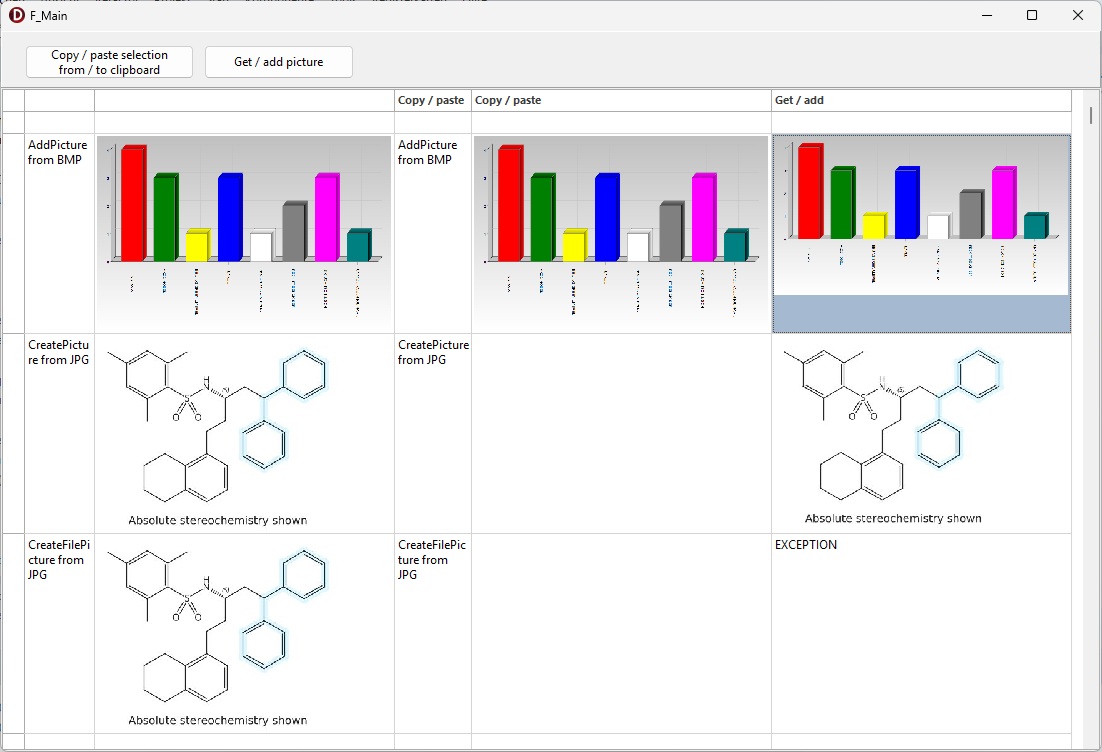The image size is (1102, 752).
Task: Click the empty Copy / paste cell beside CreateFilePicture
Action: 620,632
